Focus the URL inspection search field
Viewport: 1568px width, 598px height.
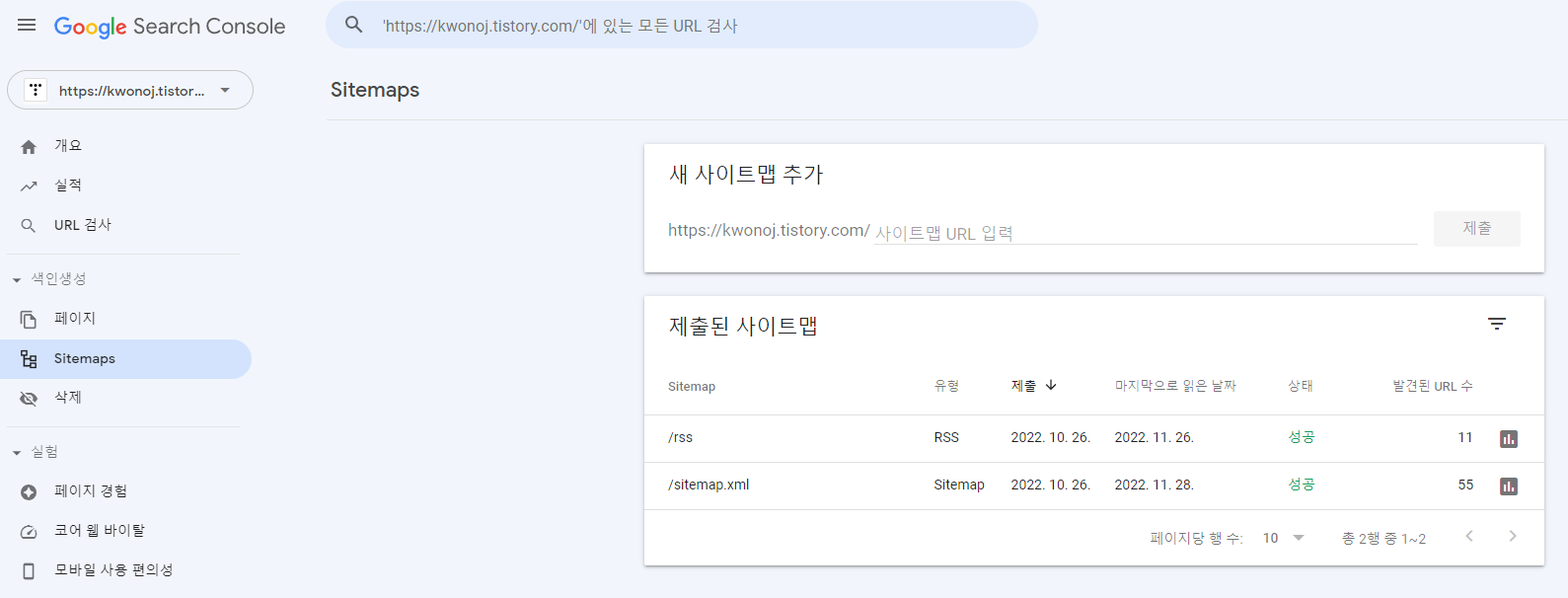[681, 26]
